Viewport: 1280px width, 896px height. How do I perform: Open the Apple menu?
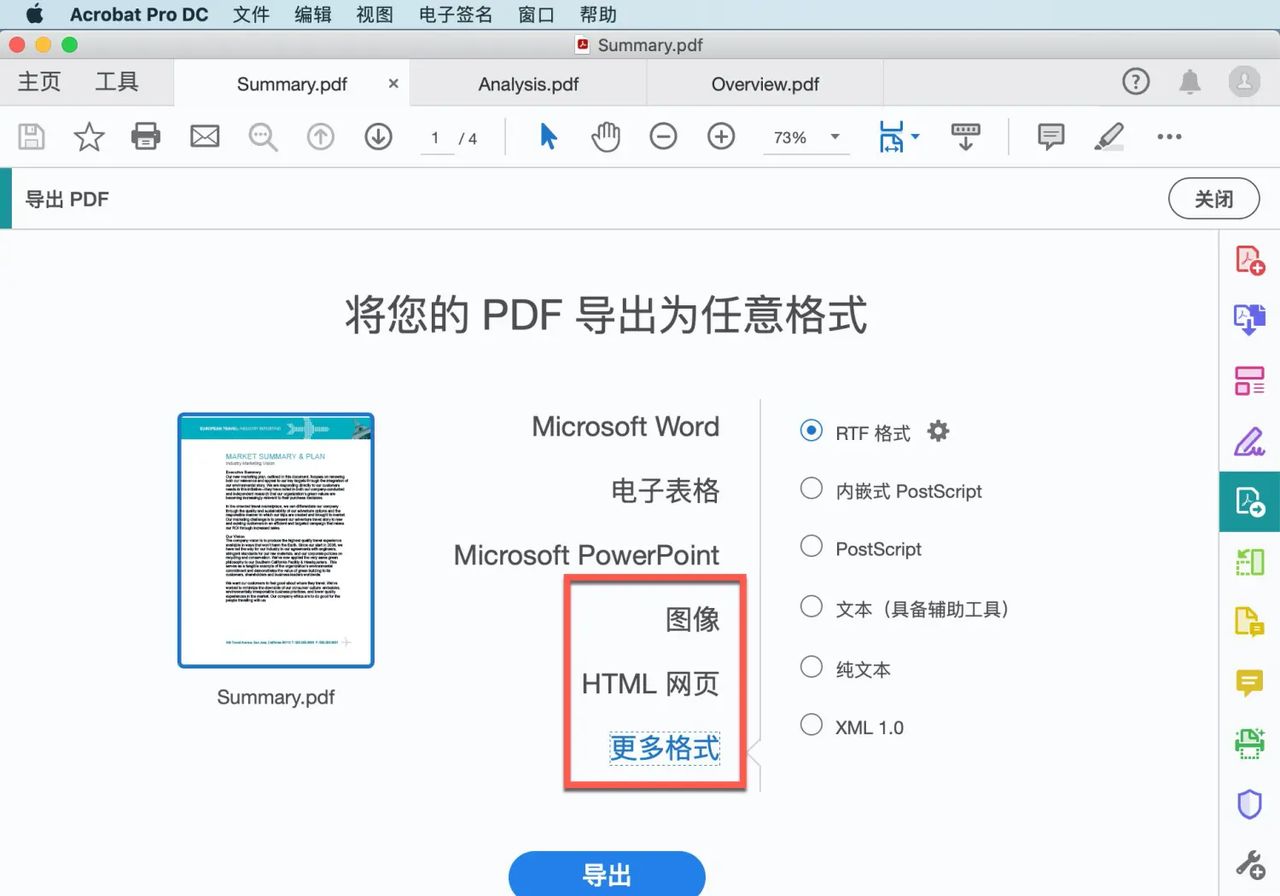pyautogui.click(x=35, y=14)
